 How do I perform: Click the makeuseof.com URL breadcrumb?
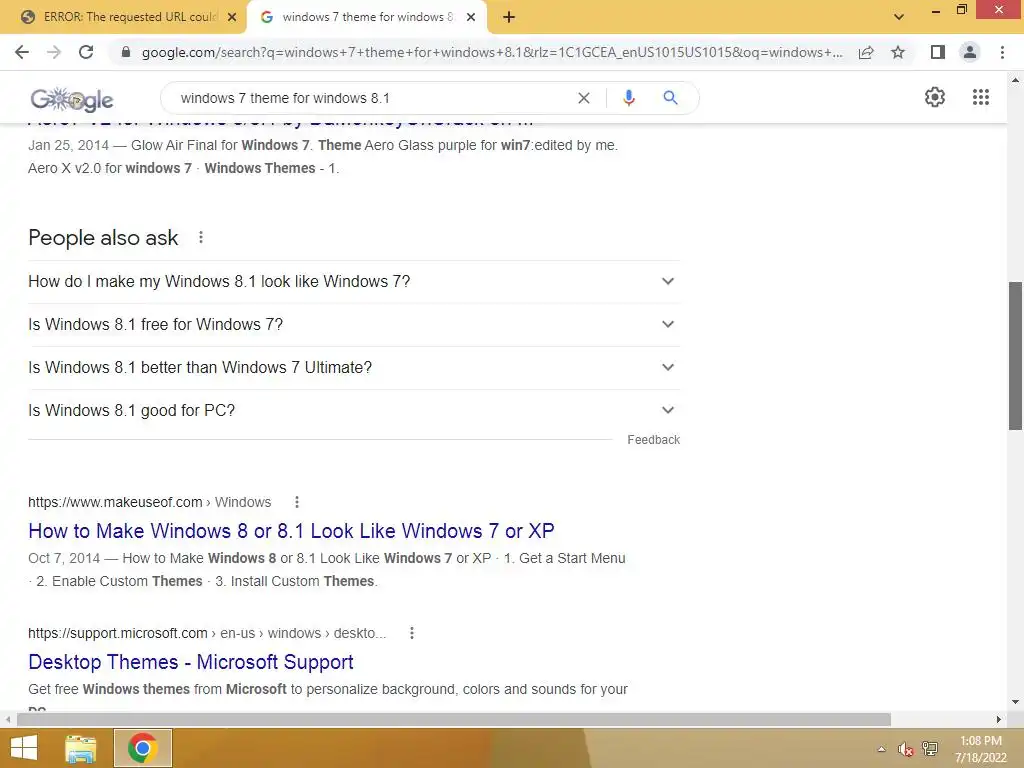pyautogui.click(x=149, y=502)
